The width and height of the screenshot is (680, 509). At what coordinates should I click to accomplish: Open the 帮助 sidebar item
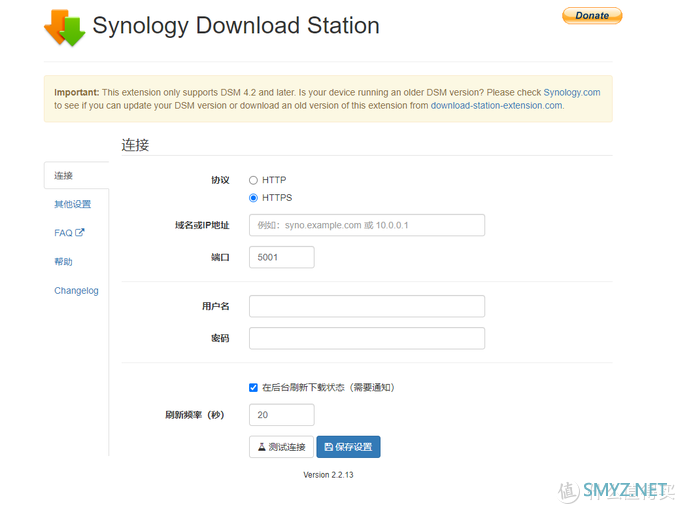coord(63,261)
